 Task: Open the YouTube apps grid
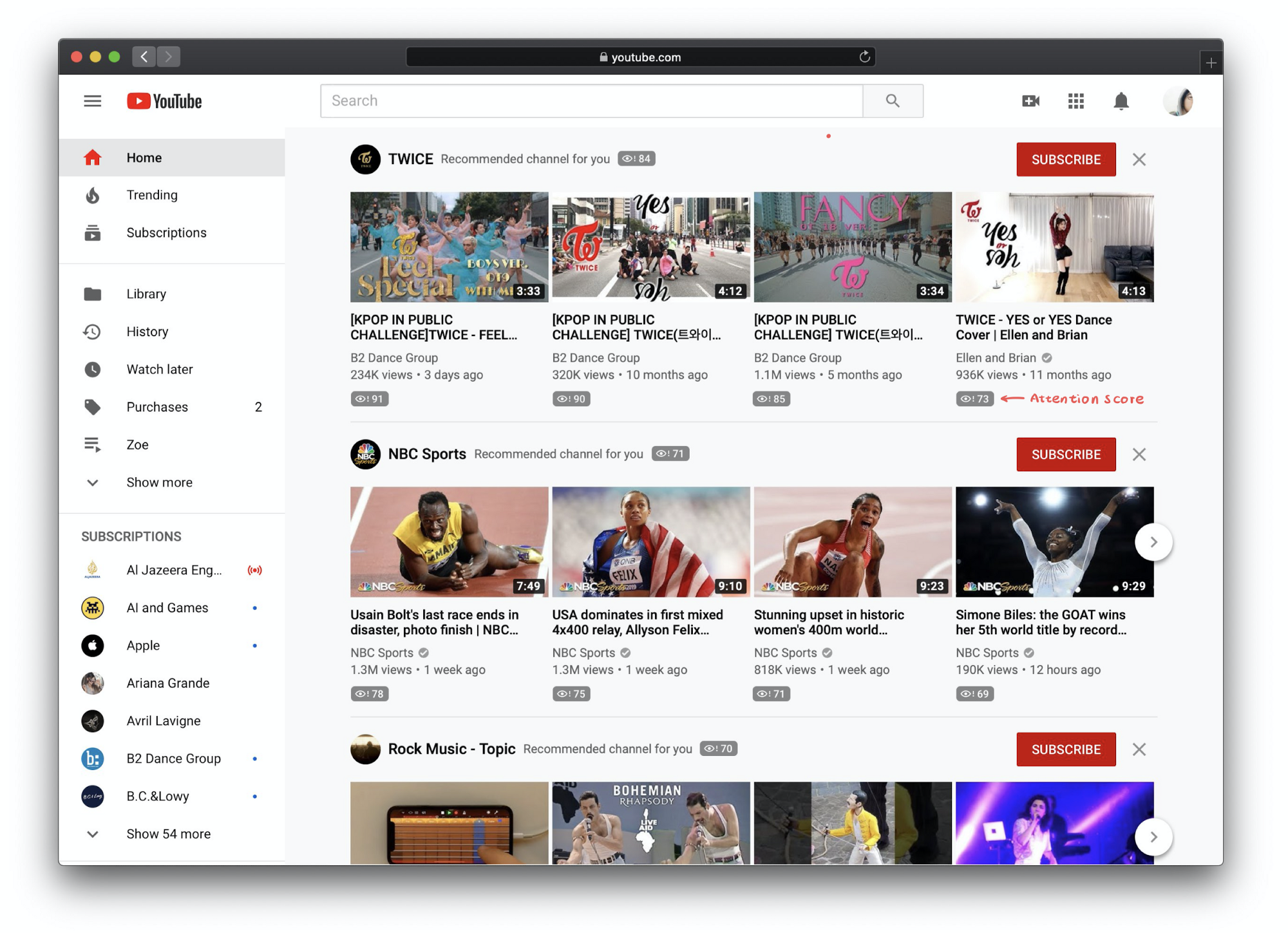(1075, 101)
